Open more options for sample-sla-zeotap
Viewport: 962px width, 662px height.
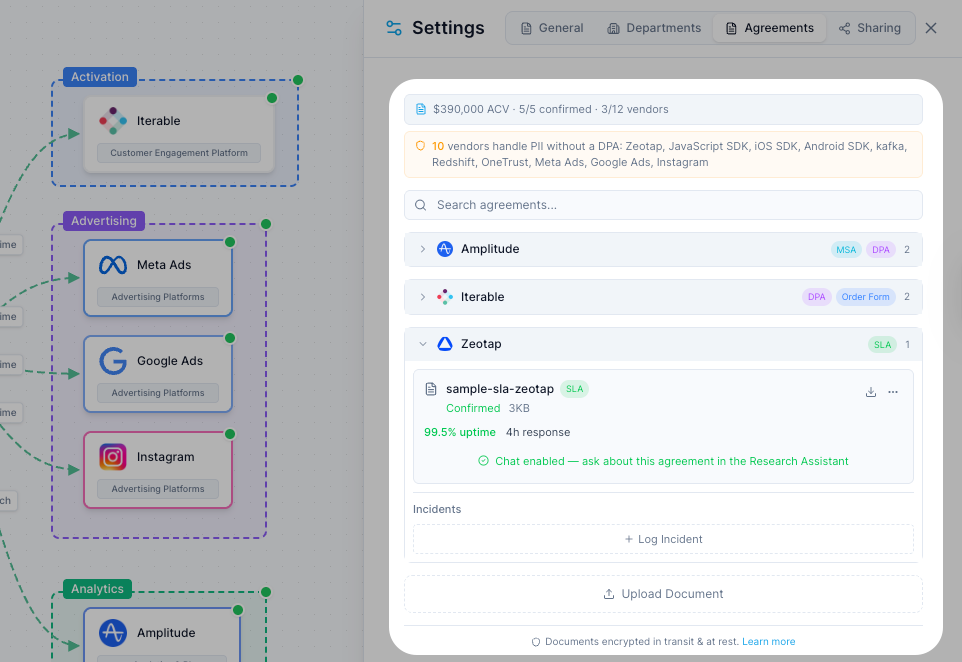[893, 392]
